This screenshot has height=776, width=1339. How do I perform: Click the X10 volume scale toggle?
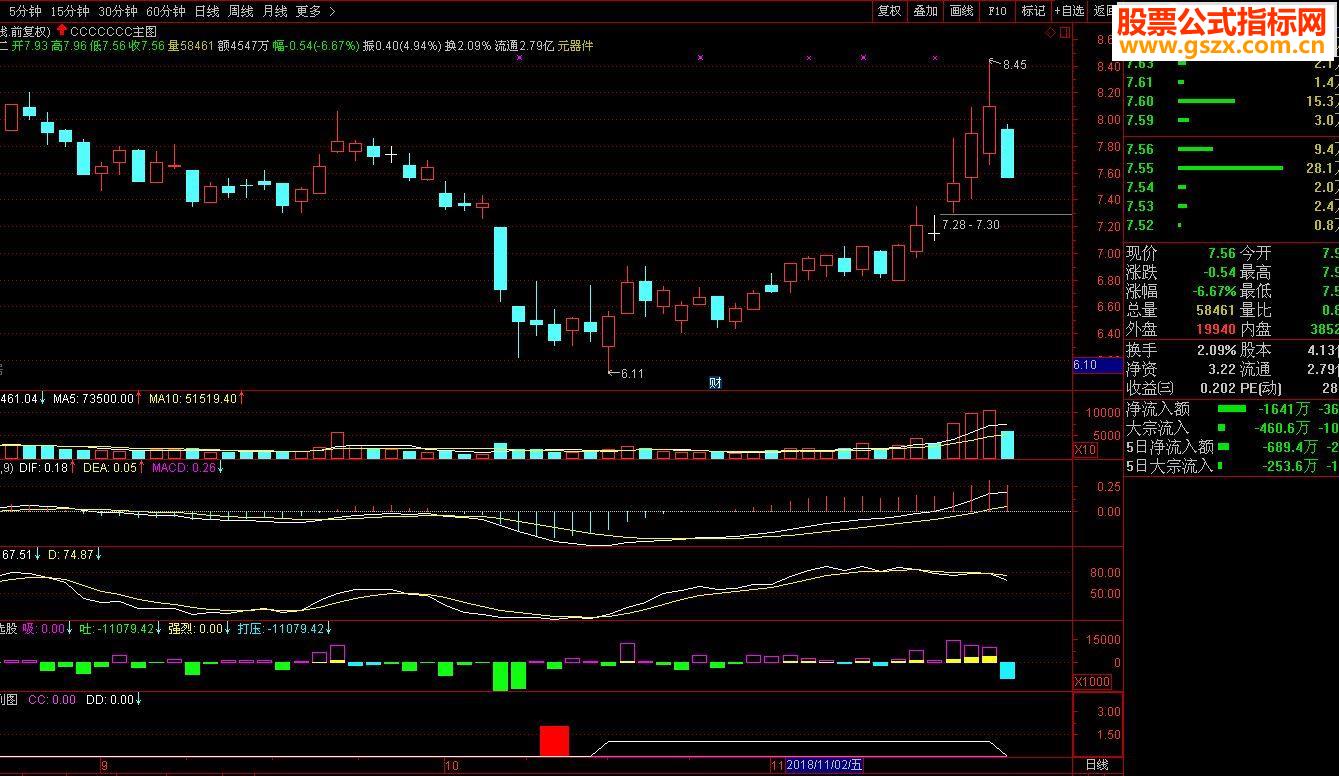point(1085,451)
